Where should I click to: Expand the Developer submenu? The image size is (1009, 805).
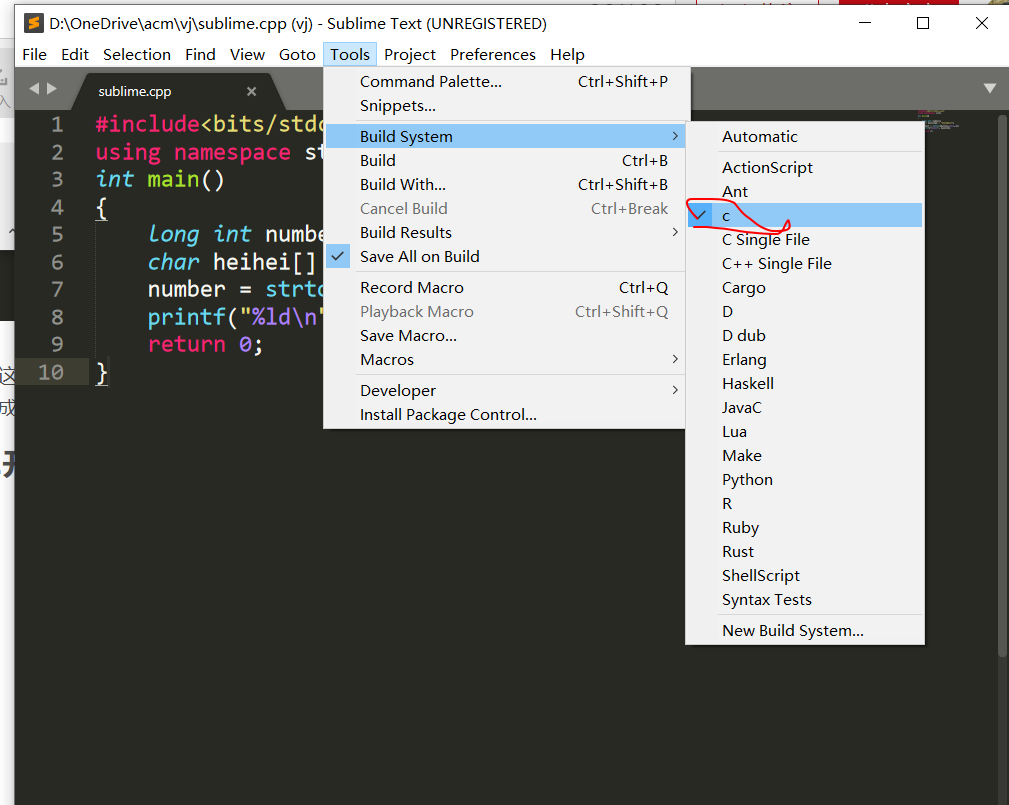[505, 391]
